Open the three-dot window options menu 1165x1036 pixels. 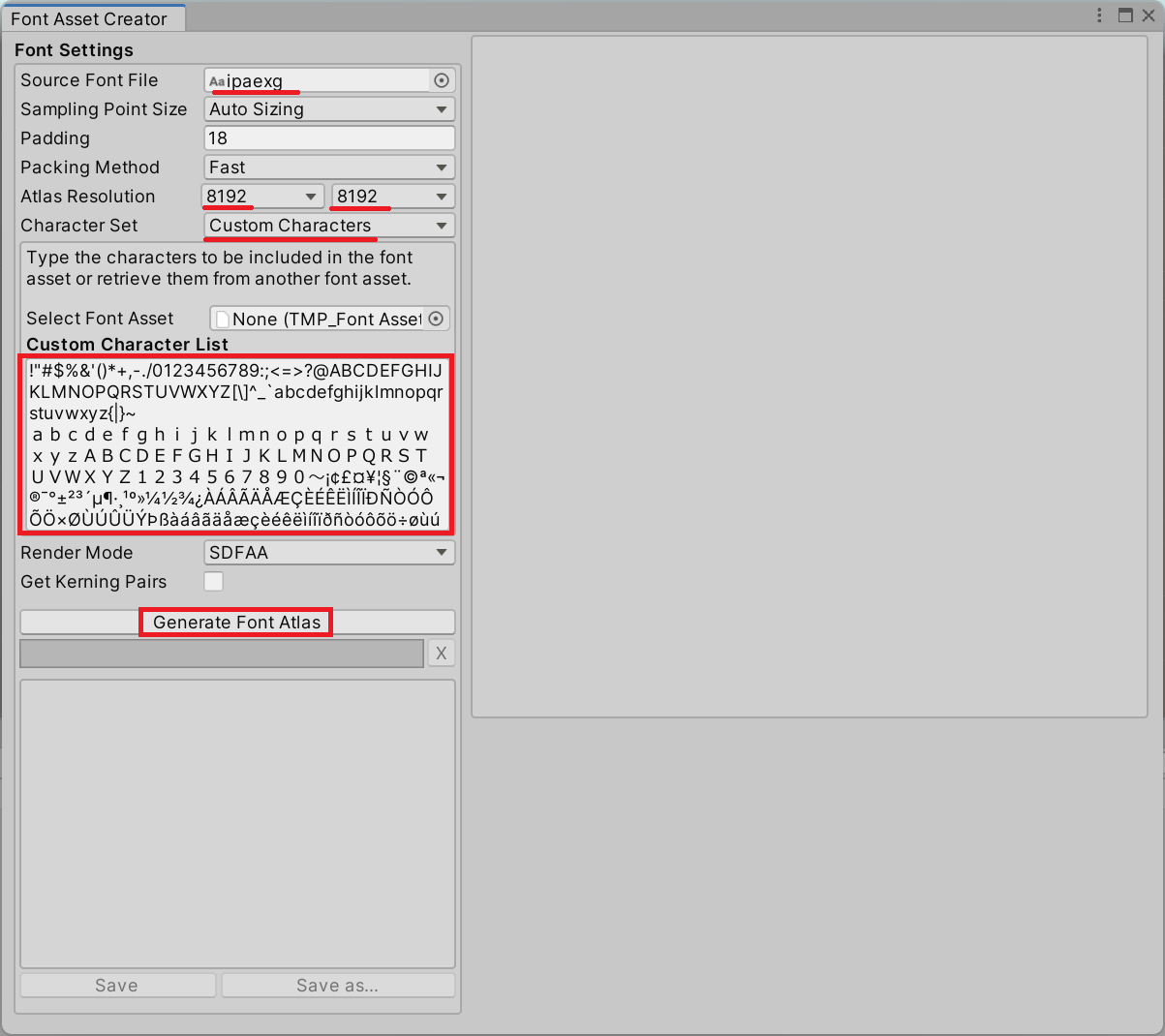(x=1099, y=15)
